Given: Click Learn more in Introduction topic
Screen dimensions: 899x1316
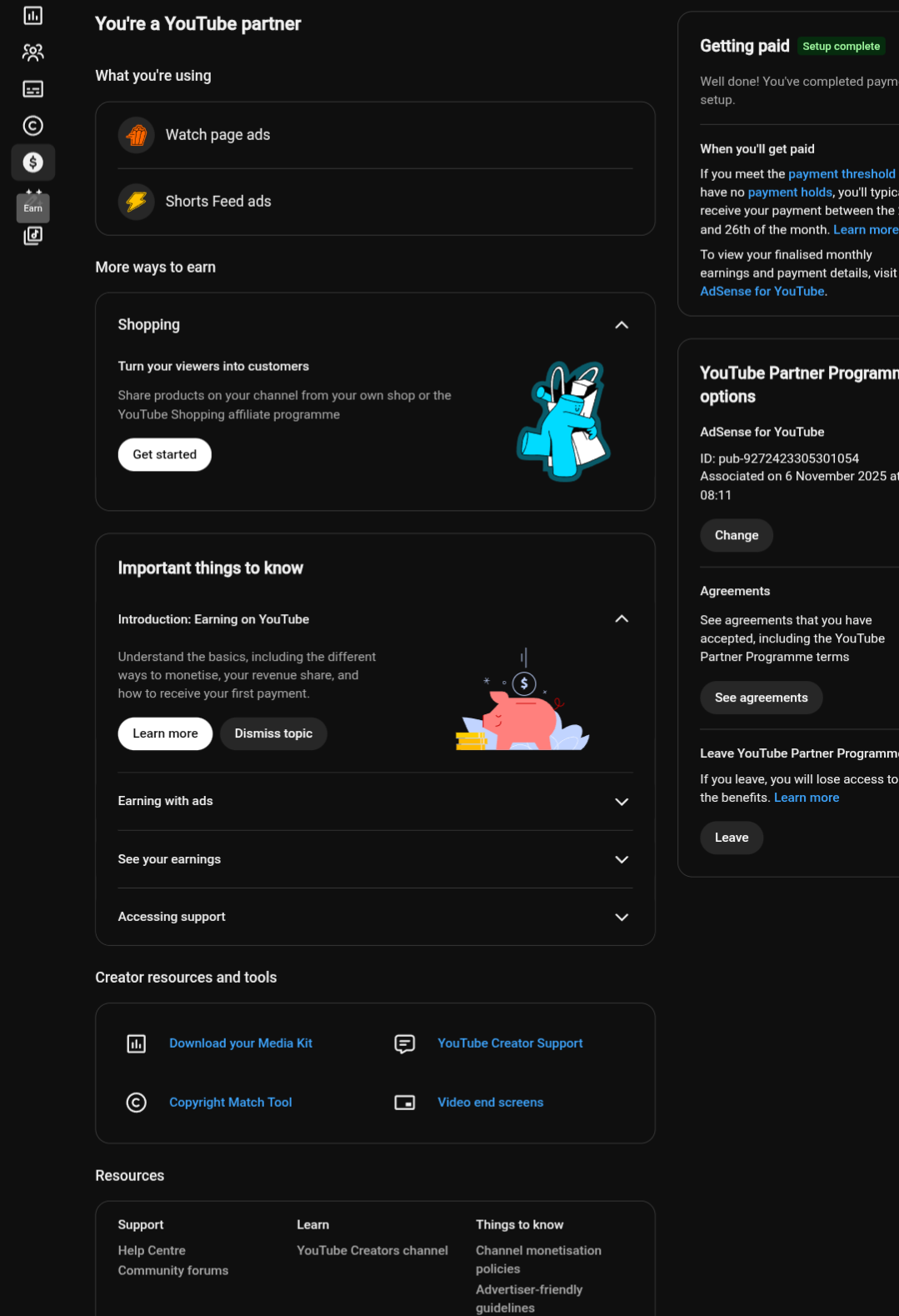Looking at the screenshot, I should [x=165, y=733].
